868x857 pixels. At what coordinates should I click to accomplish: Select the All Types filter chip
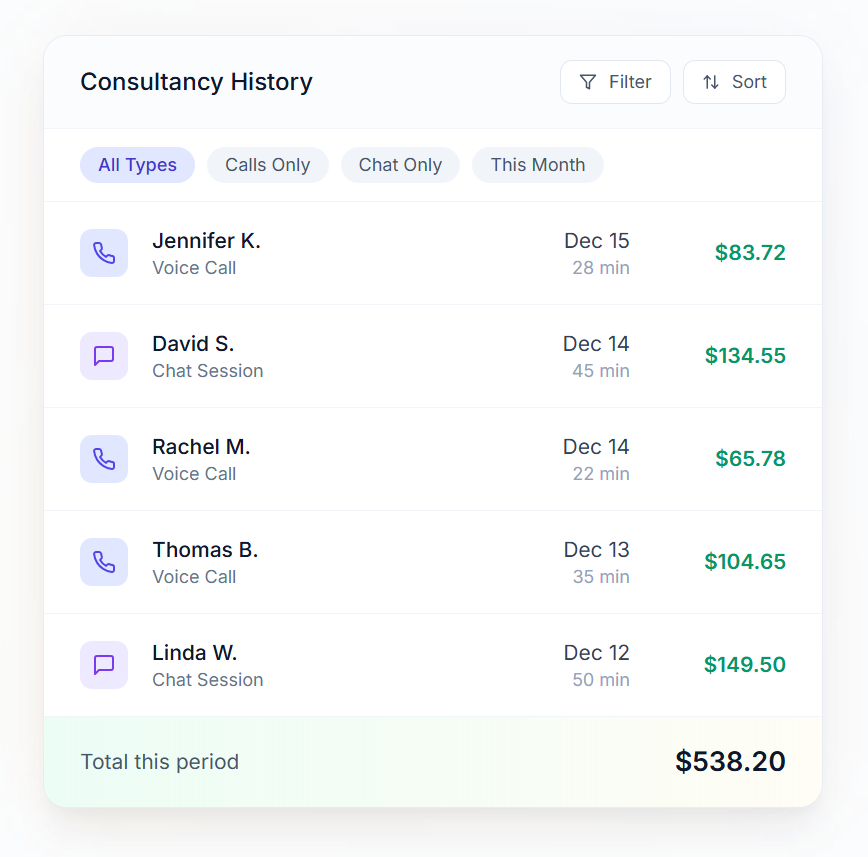(137, 165)
